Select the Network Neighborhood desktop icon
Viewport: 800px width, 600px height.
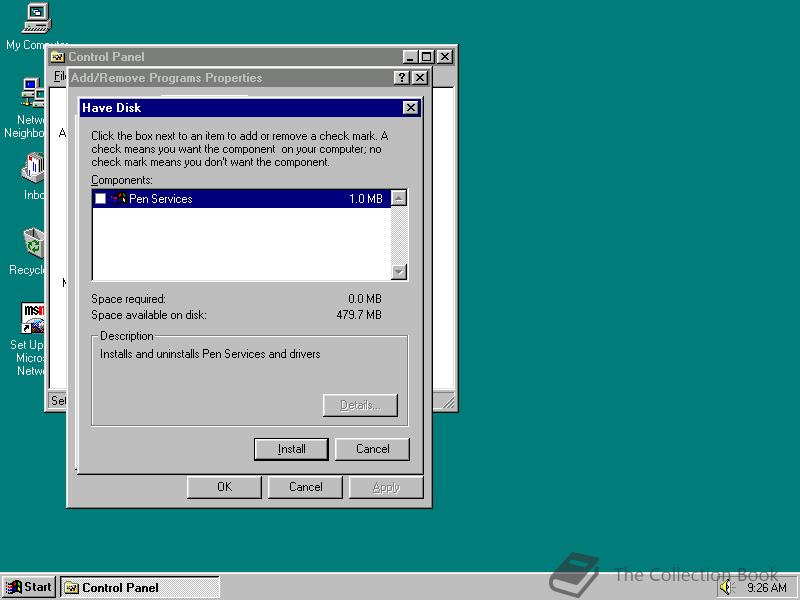32,92
